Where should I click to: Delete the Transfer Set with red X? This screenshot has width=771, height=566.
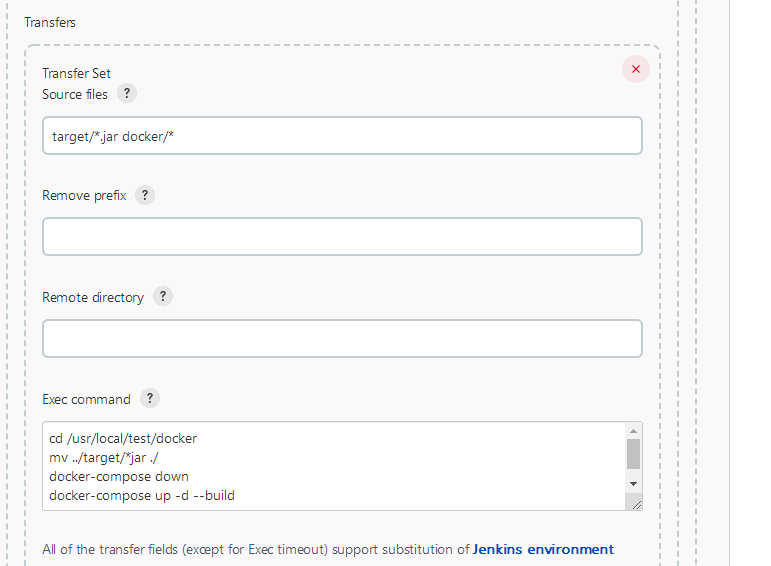[x=636, y=69]
